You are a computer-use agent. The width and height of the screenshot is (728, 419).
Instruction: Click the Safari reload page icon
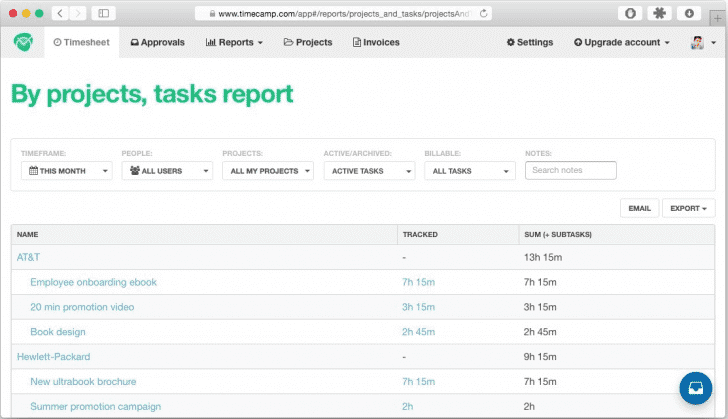[x=484, y=14]
